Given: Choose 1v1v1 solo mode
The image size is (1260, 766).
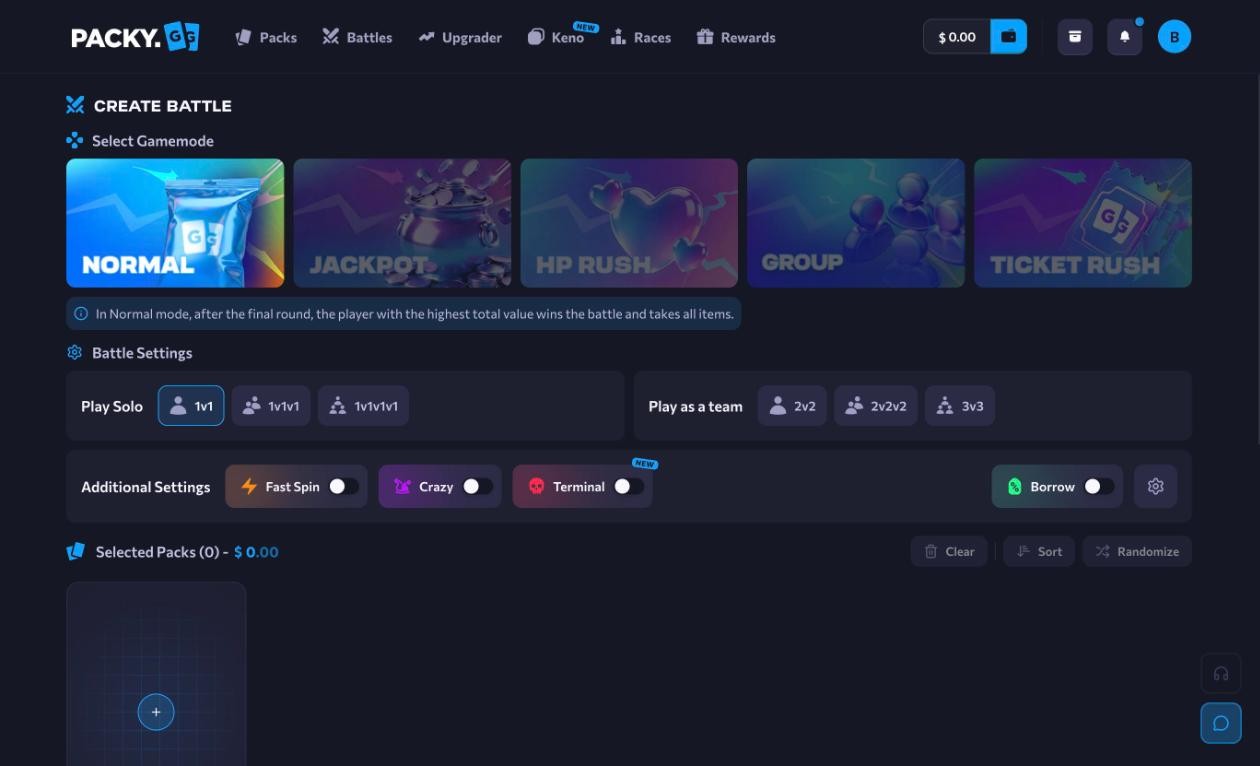Looking at the screenshot, I should (x=271, y=406).
